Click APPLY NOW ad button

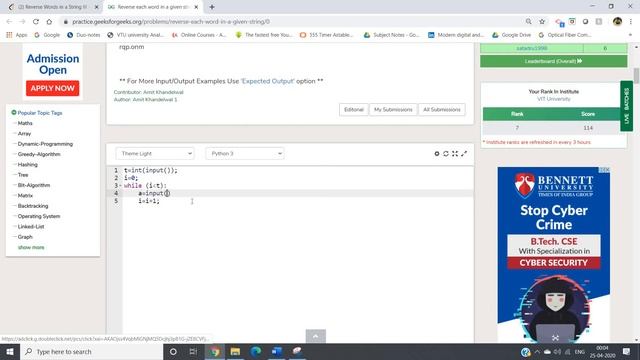coord(53,88)
